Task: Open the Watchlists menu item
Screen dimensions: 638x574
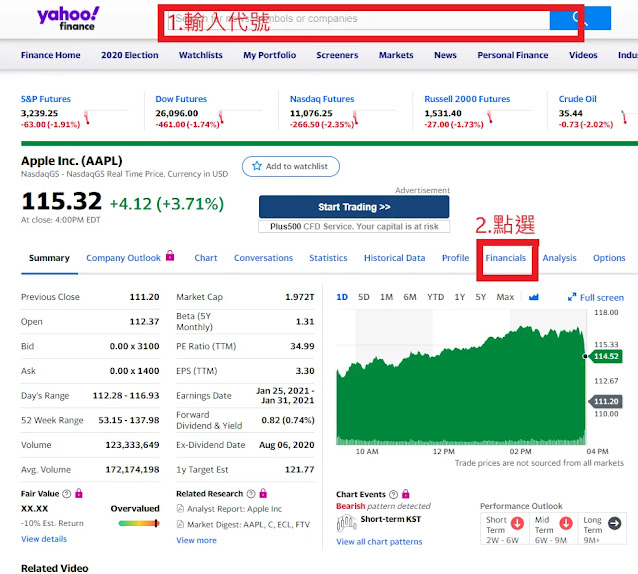Action: (x=201, y=55)
